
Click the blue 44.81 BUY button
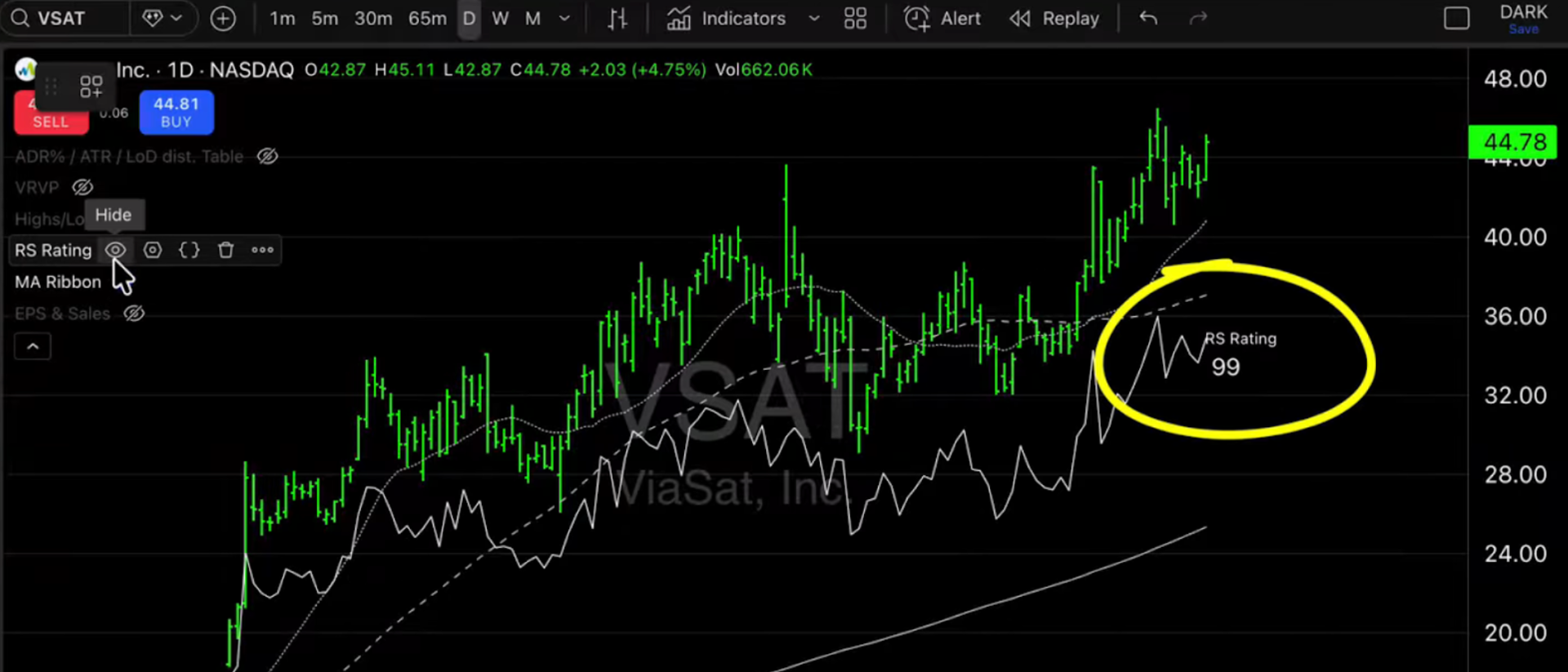[x=176, y=113]
